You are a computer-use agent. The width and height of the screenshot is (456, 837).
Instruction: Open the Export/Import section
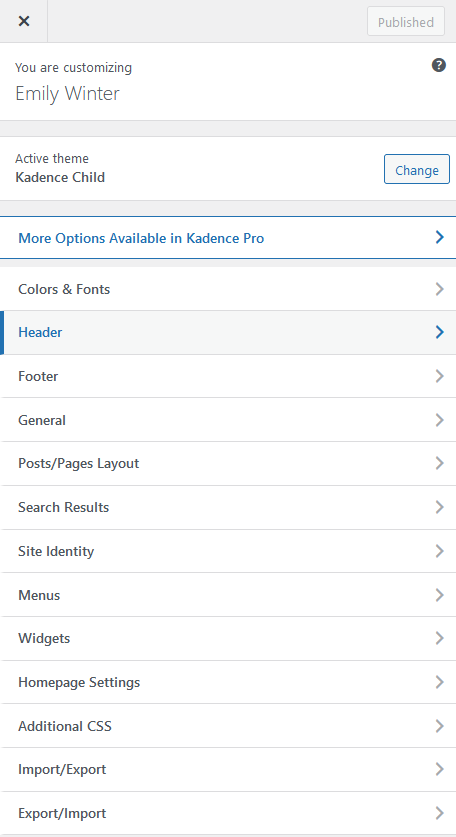[228, 813]
